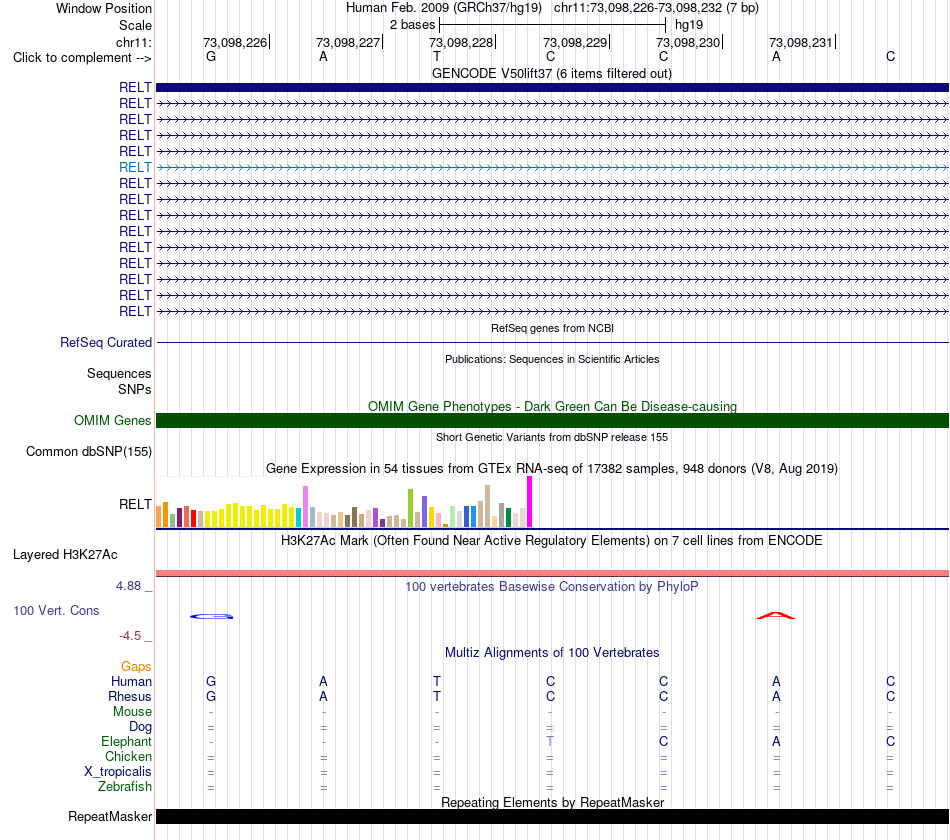Screen dimensions: 950x840
Task: Click 'Human Feb. 2009 (GRCh37/hg19)' assembly text
Action: pyautogui.click(x=444, y=8)
